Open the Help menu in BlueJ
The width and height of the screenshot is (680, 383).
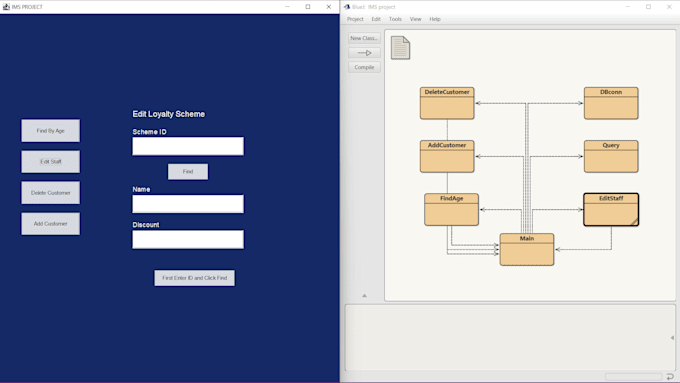coord(435,19)
